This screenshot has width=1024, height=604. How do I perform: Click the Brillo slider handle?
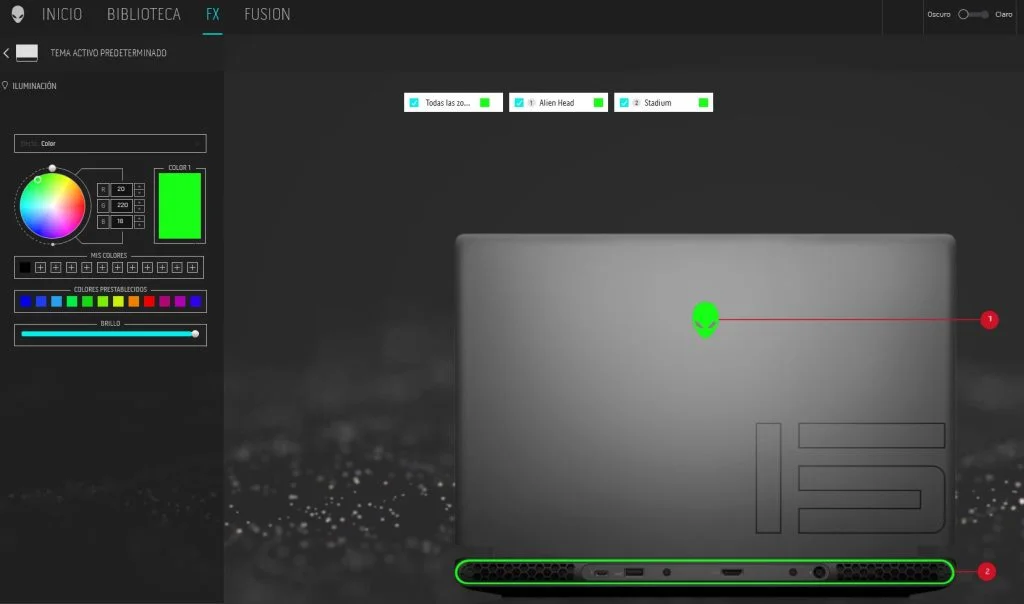coord(195,334)
